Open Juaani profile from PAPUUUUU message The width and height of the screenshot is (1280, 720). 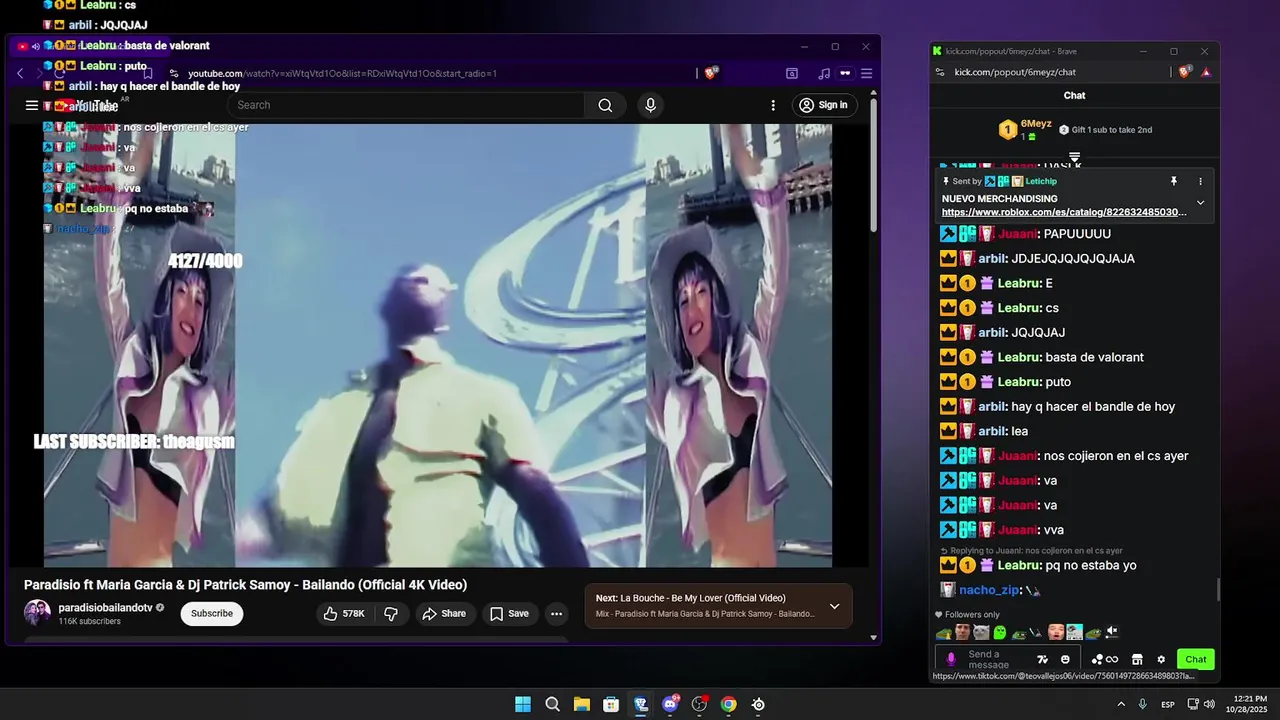(1017, 234)
